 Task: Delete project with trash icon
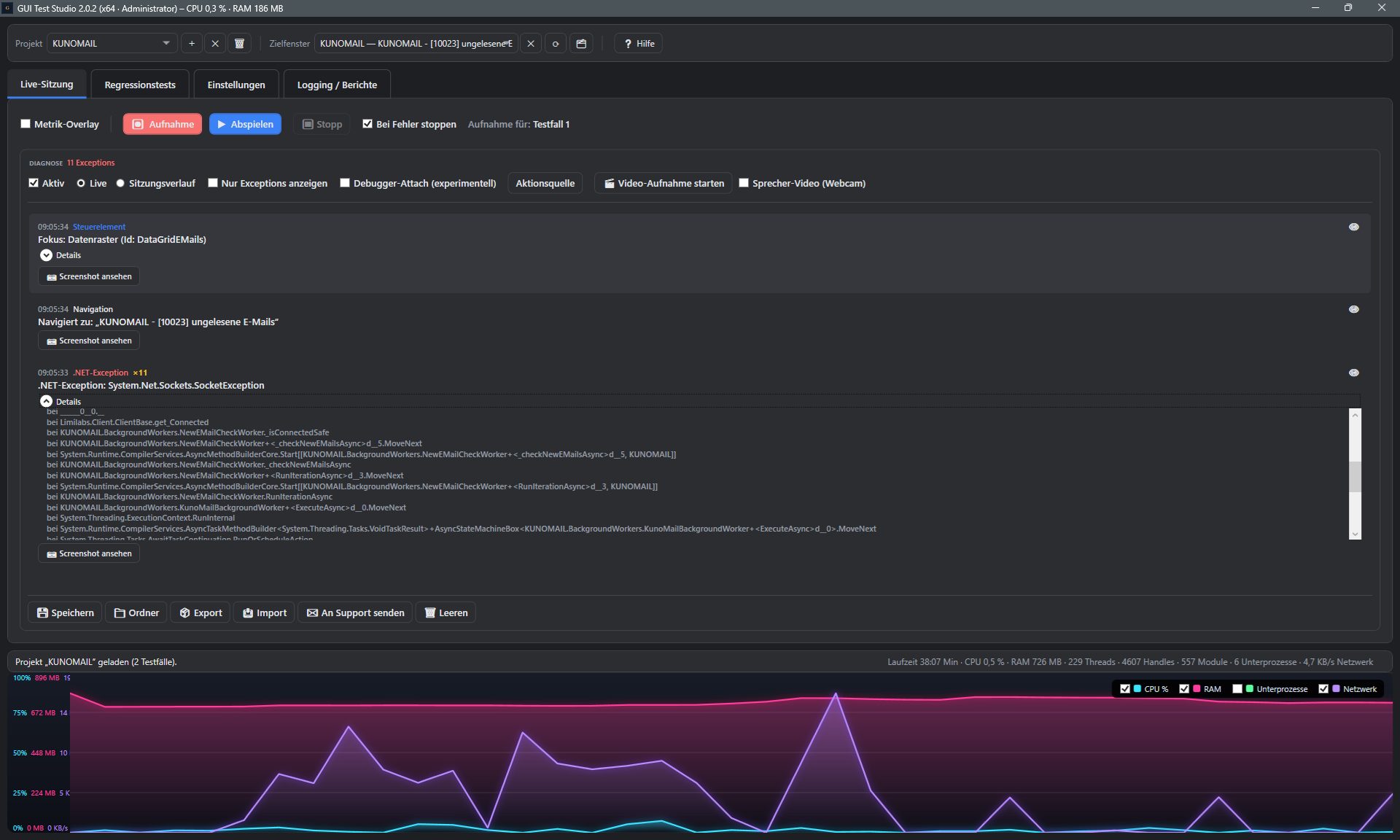(x=239, y=44)
